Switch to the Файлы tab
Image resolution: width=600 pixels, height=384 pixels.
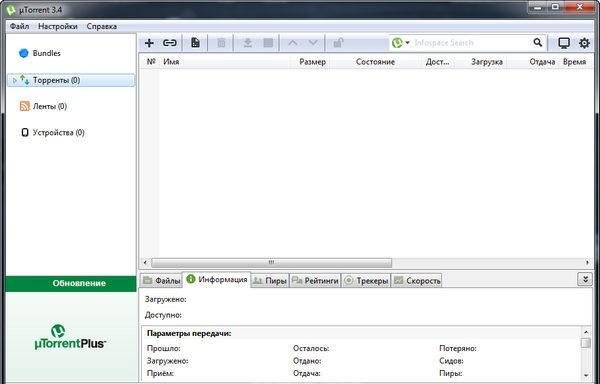[x=161, y=280]
